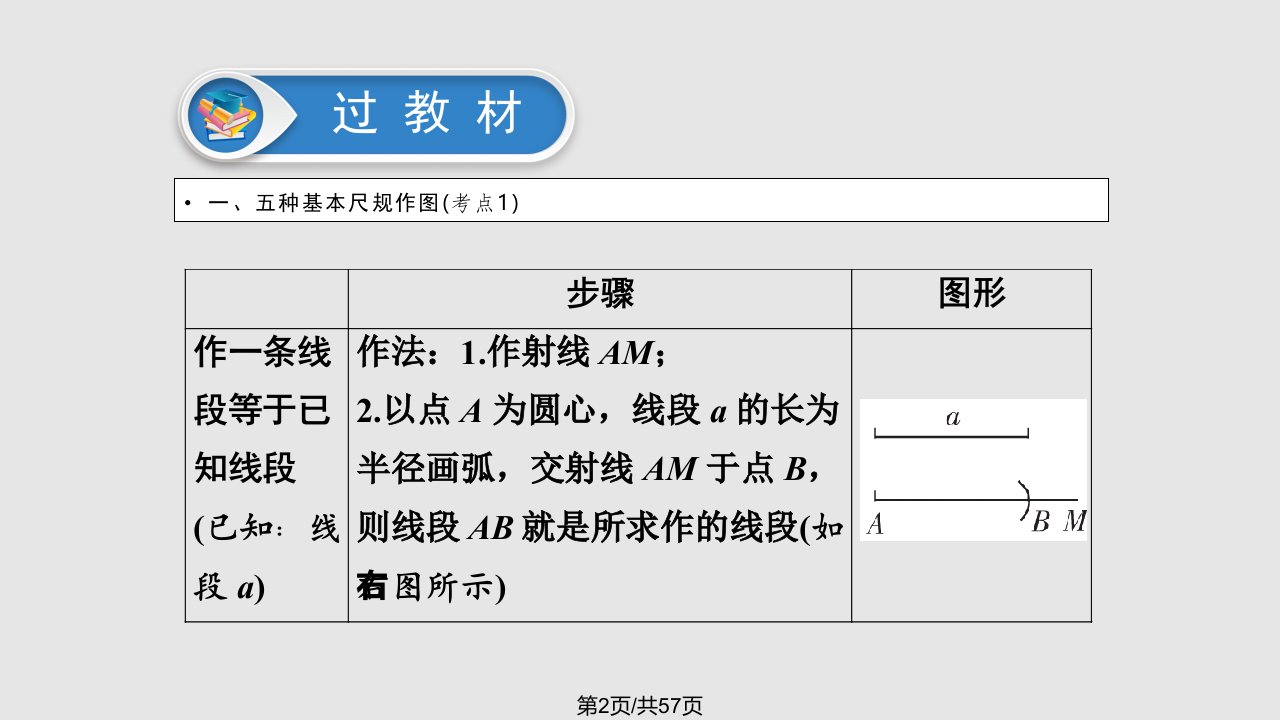The width and height of the screenshot is (1280, 720).
Task: Click the '过教材' banner title
Action: pos(428,115)
